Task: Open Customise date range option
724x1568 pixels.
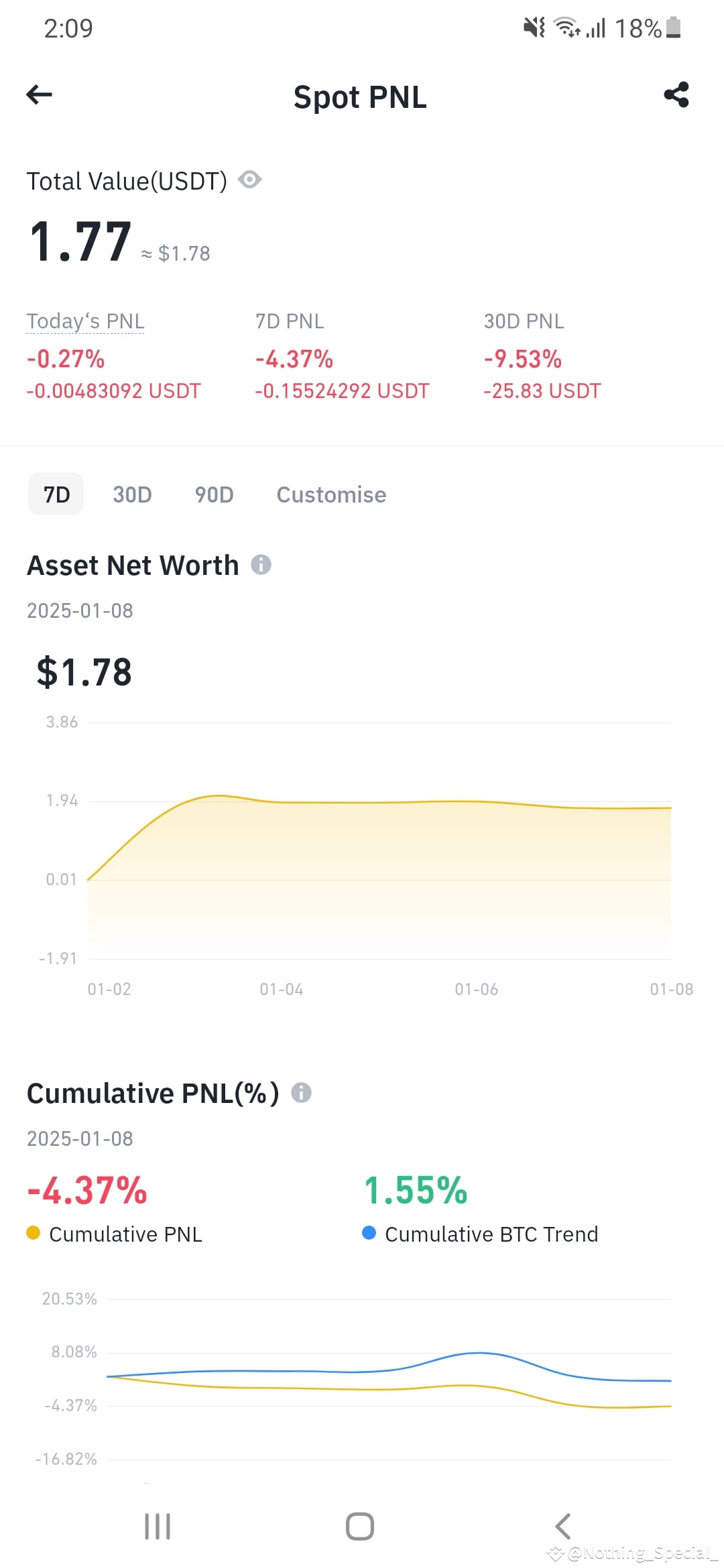Action: (331, 495)
